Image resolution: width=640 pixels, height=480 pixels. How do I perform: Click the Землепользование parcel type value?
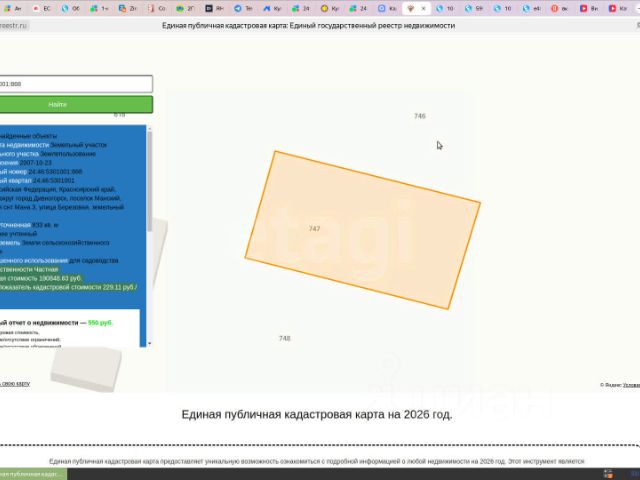pos(68,154)
